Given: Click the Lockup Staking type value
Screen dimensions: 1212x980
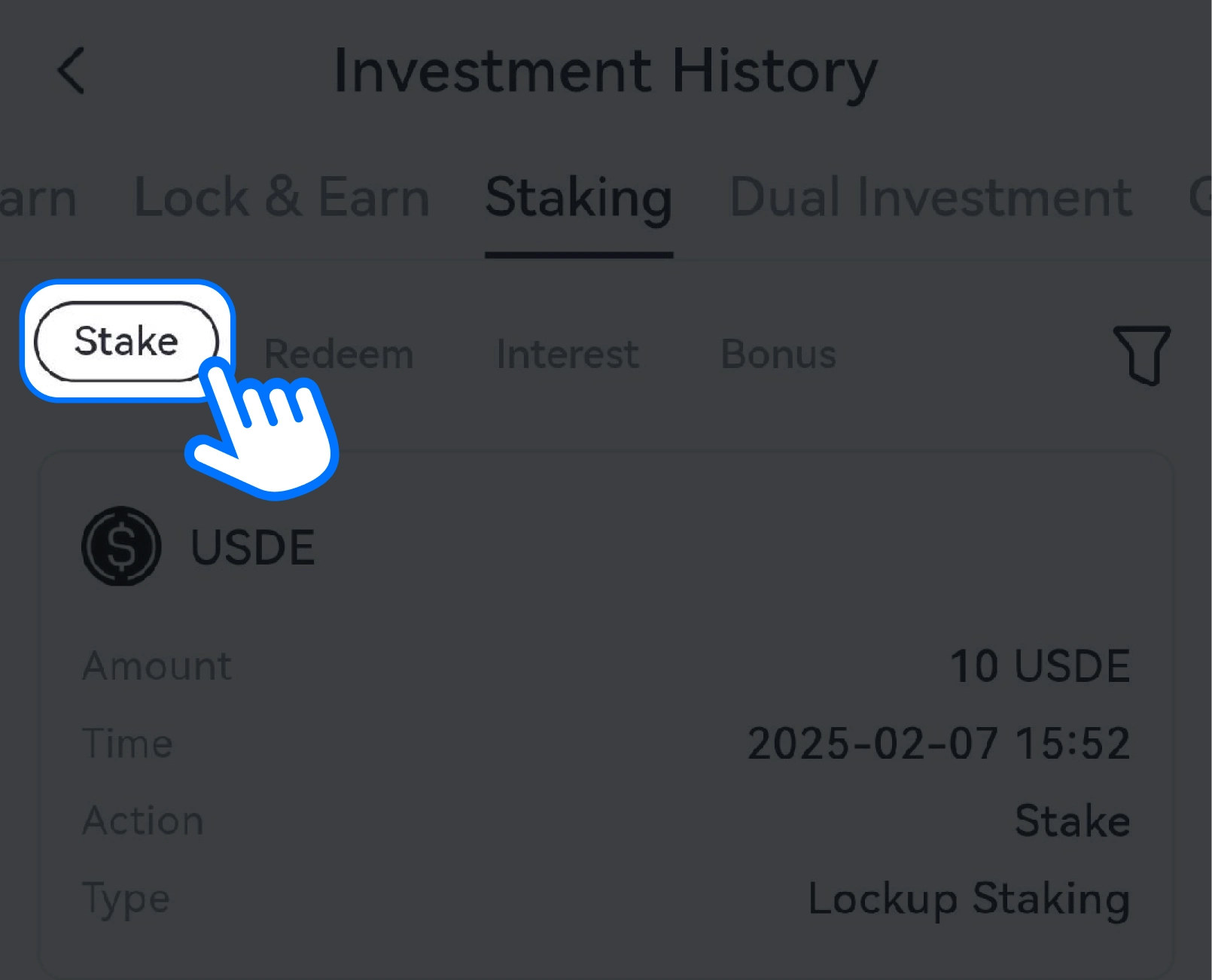Looking at the screenshot, I should (x=969, y=899).
